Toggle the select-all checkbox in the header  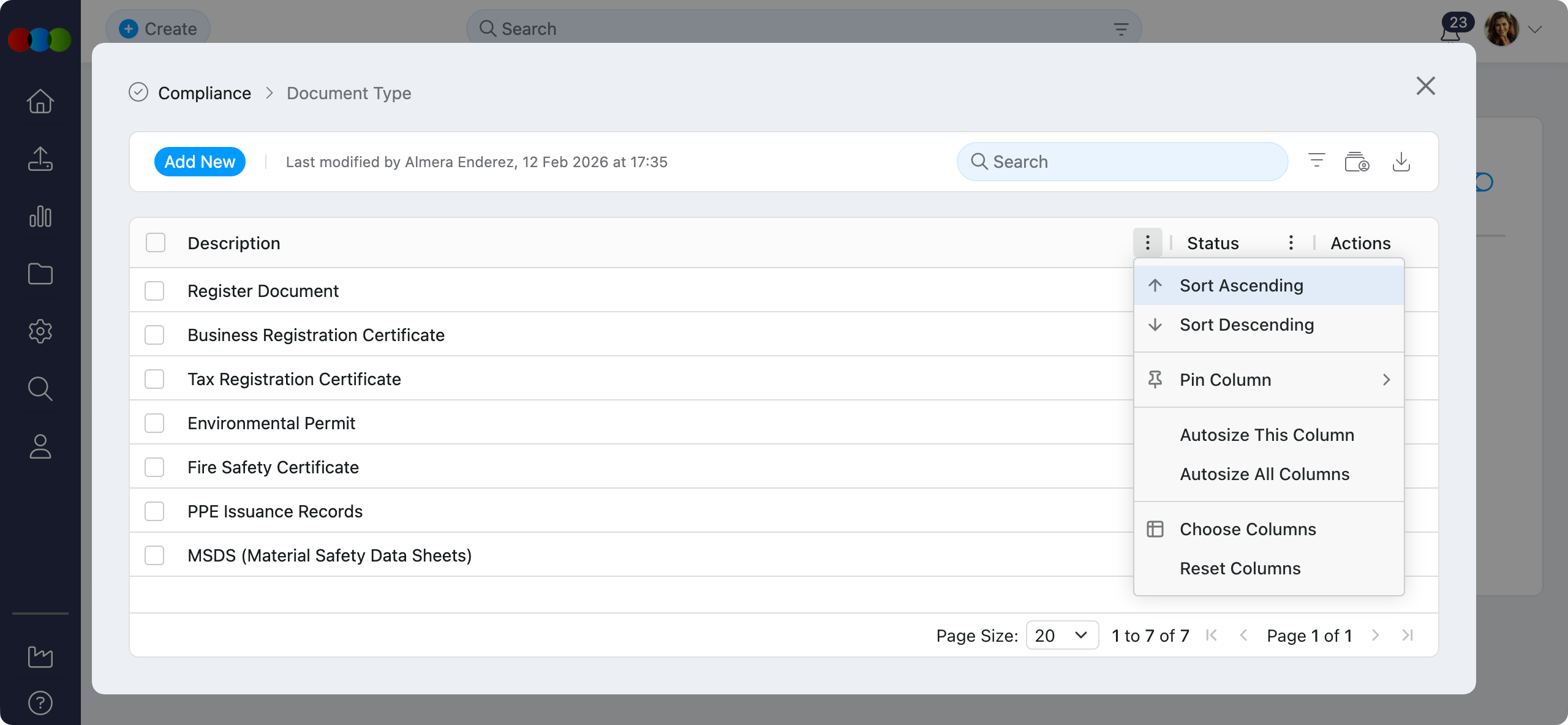(x=155, y=242)
